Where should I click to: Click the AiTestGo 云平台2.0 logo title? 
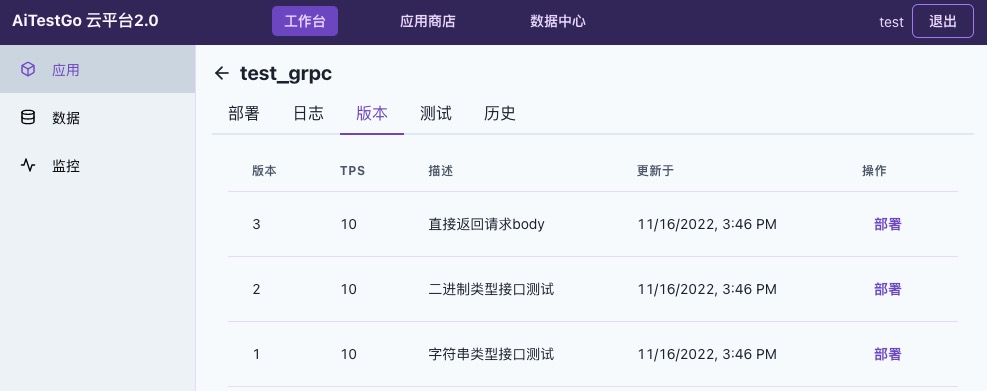click(x=85, y=21)
